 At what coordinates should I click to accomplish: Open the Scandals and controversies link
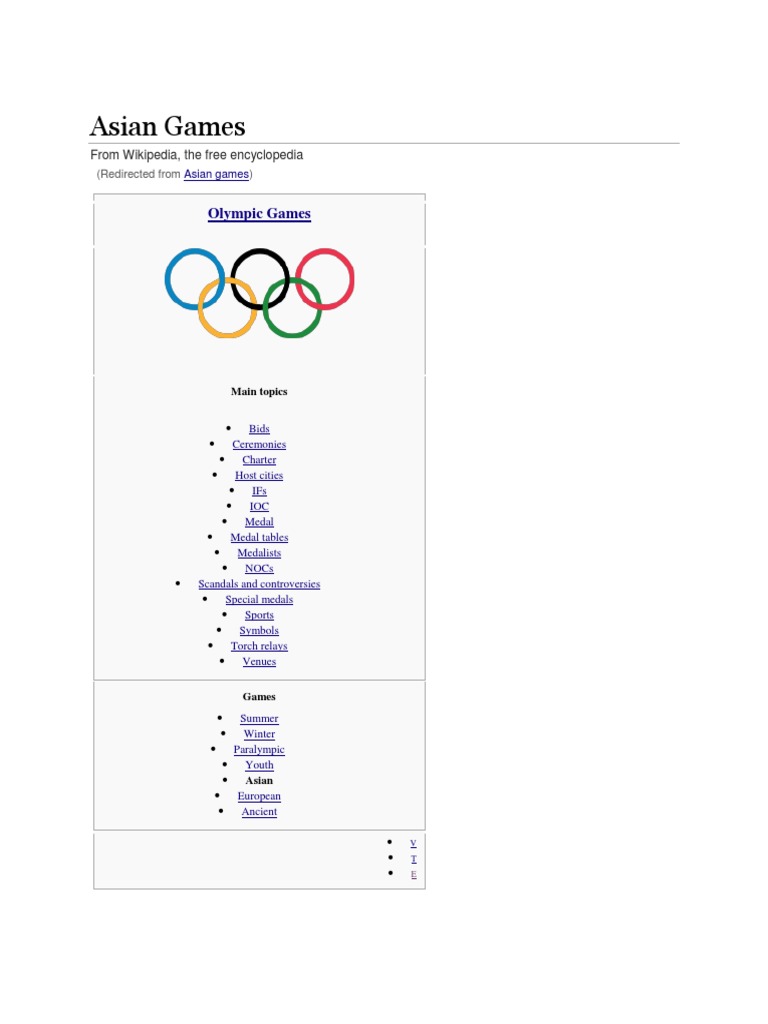coord(259,584)
